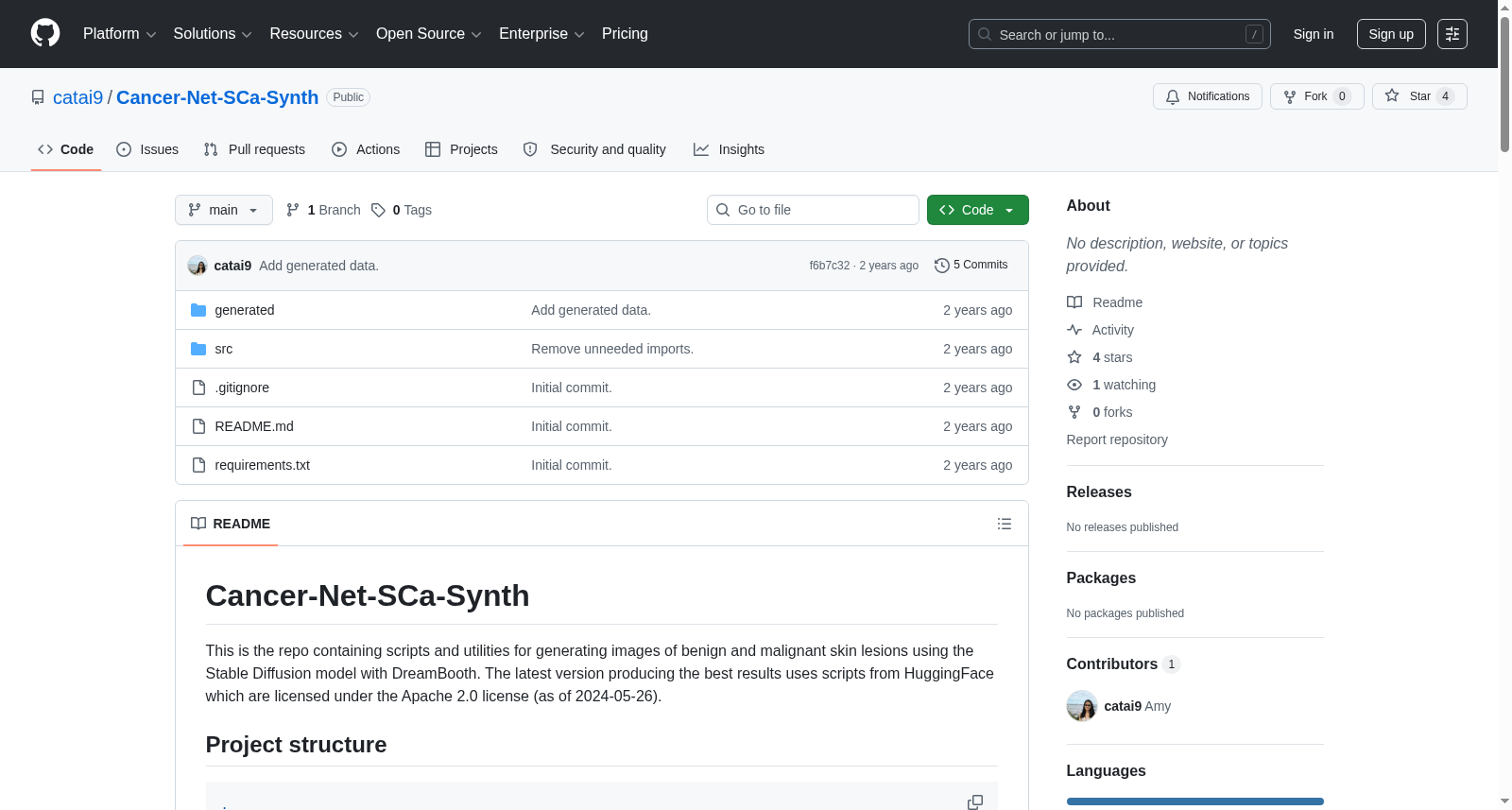Open the Activity pulse link
The height and width of the screenshot is (810, 1512).
point(1100,330)
